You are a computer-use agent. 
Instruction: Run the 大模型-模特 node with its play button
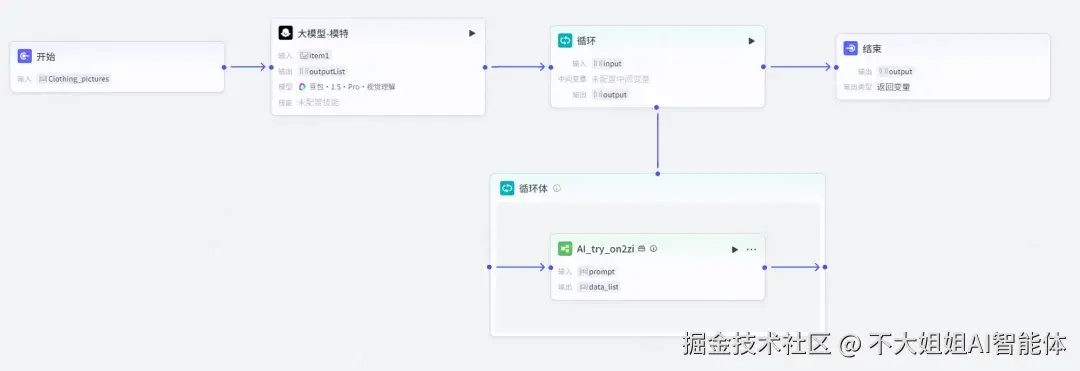pos(472,33)
